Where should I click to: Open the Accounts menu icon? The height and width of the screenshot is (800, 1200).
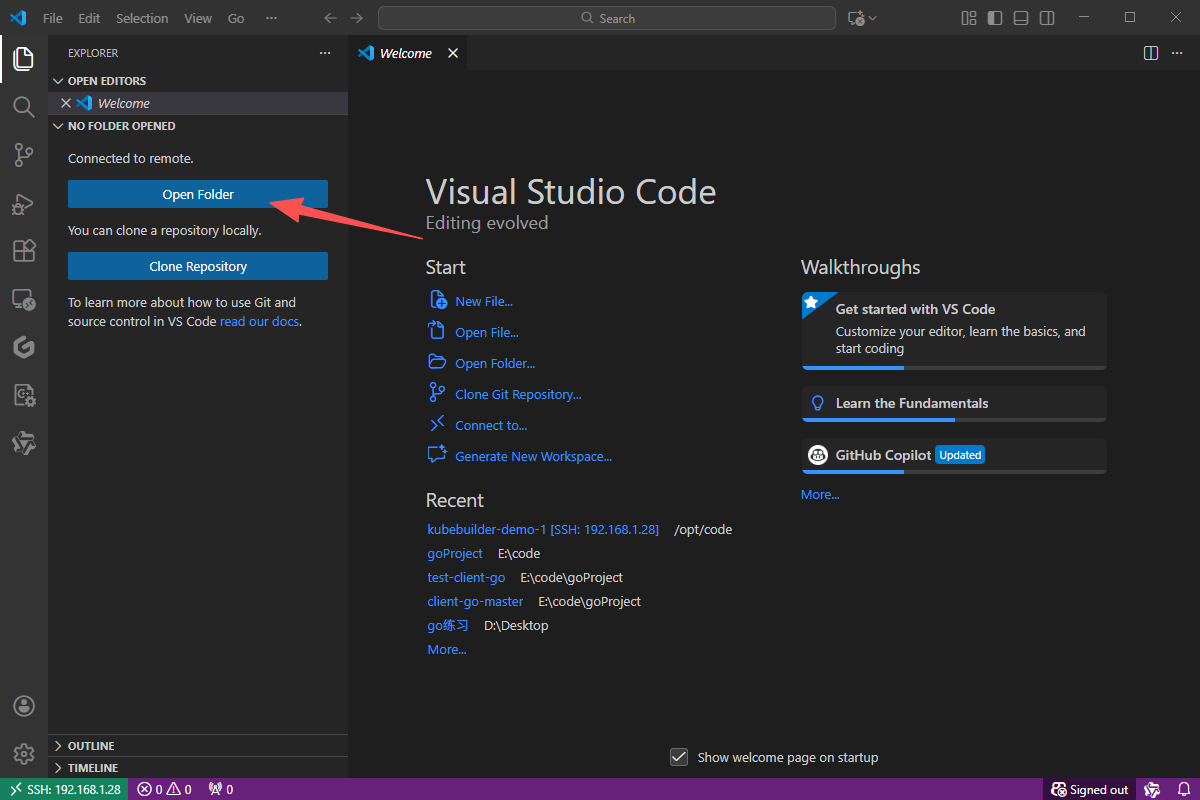[24, 706]
